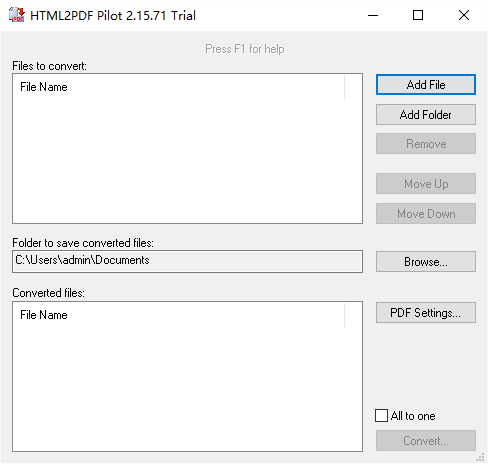Click the 'Folder to save converted files:' label
This screenshot has width=488, height=464.
coord(83,243)
